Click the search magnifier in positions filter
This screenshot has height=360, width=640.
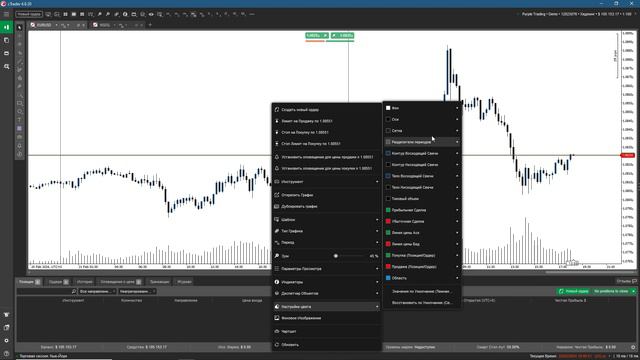point(74,291)
